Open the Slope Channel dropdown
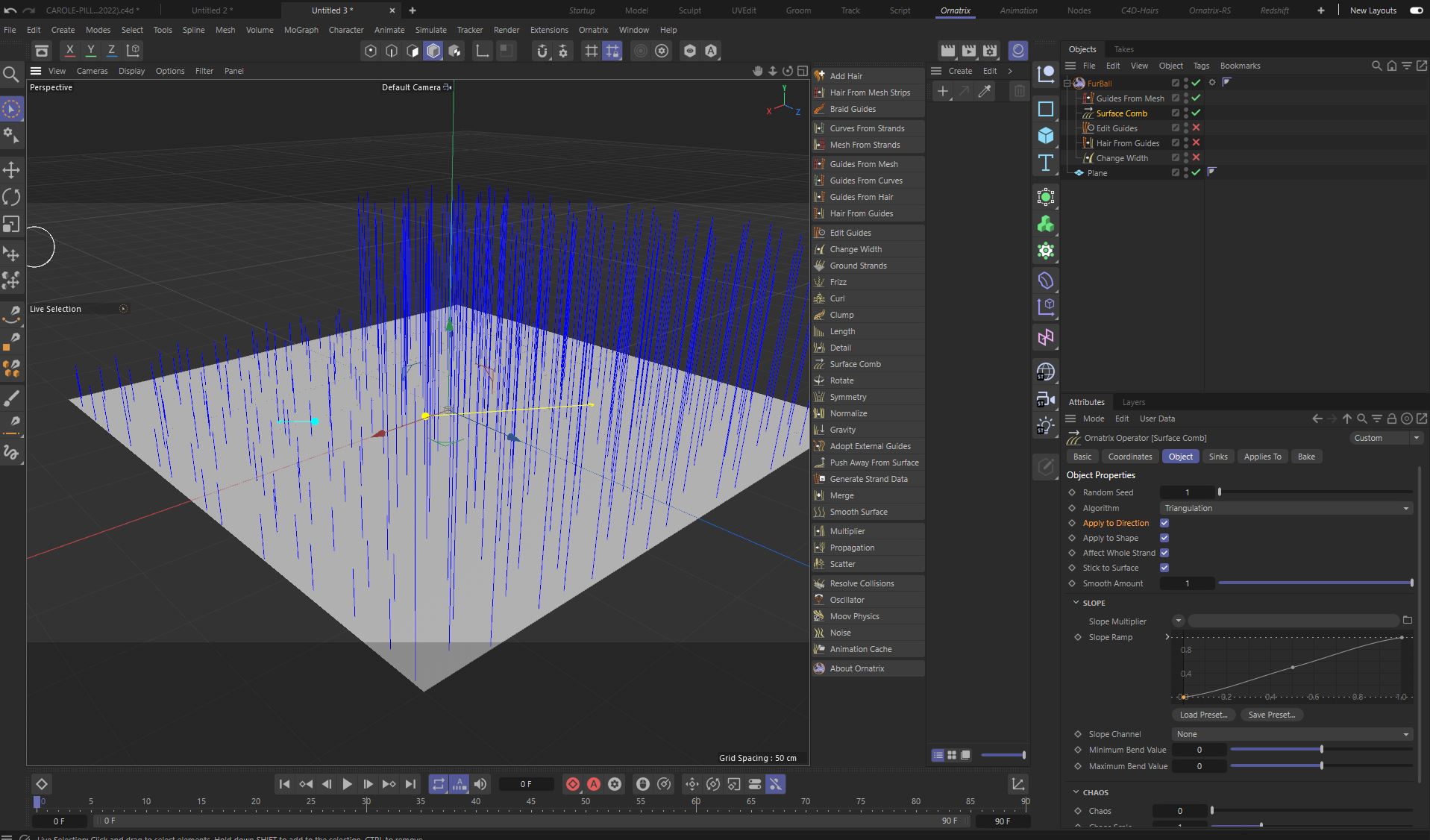 pos(1291,734)
